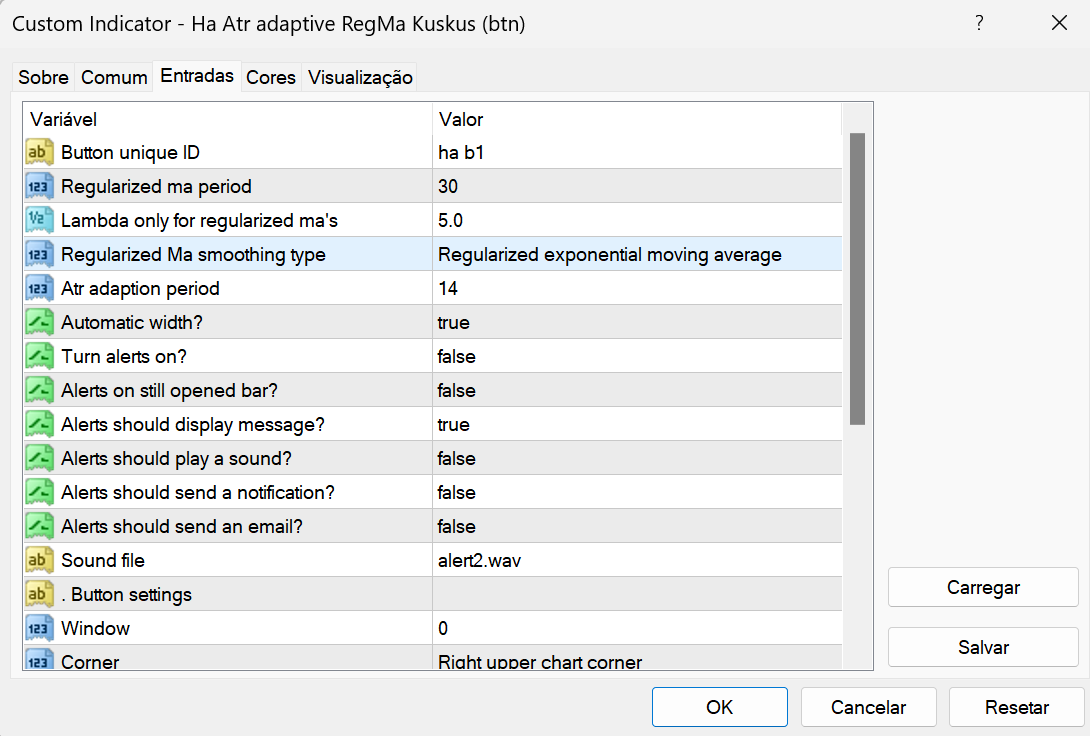Click the vertical scrollbar of the inputs list
The height and width of the screenshot is (736, 1090).
click(x=857, y=280)
